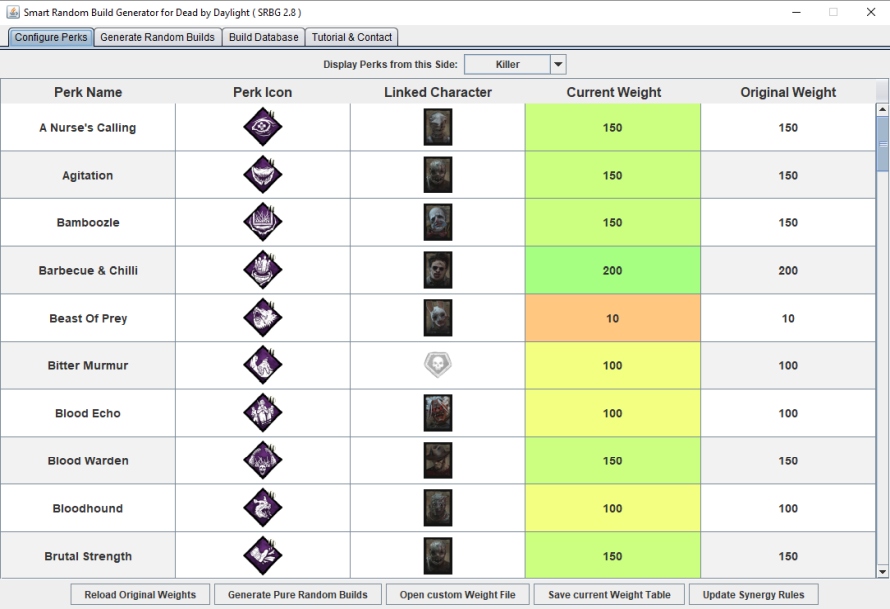Click the vertical scrollbar thumb
This screenshot has width=890, height=609.
[x=882, y=144]
